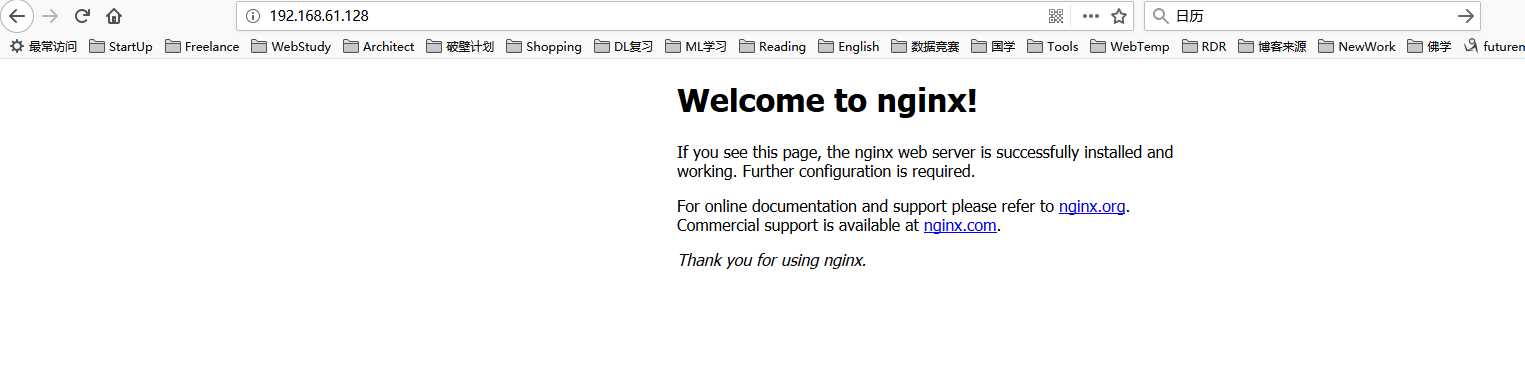Open the 数据竞赛 bookmark folder
Image resolution: width=1525 pixels, height=378 pixels.
click(x=925, y=46)
